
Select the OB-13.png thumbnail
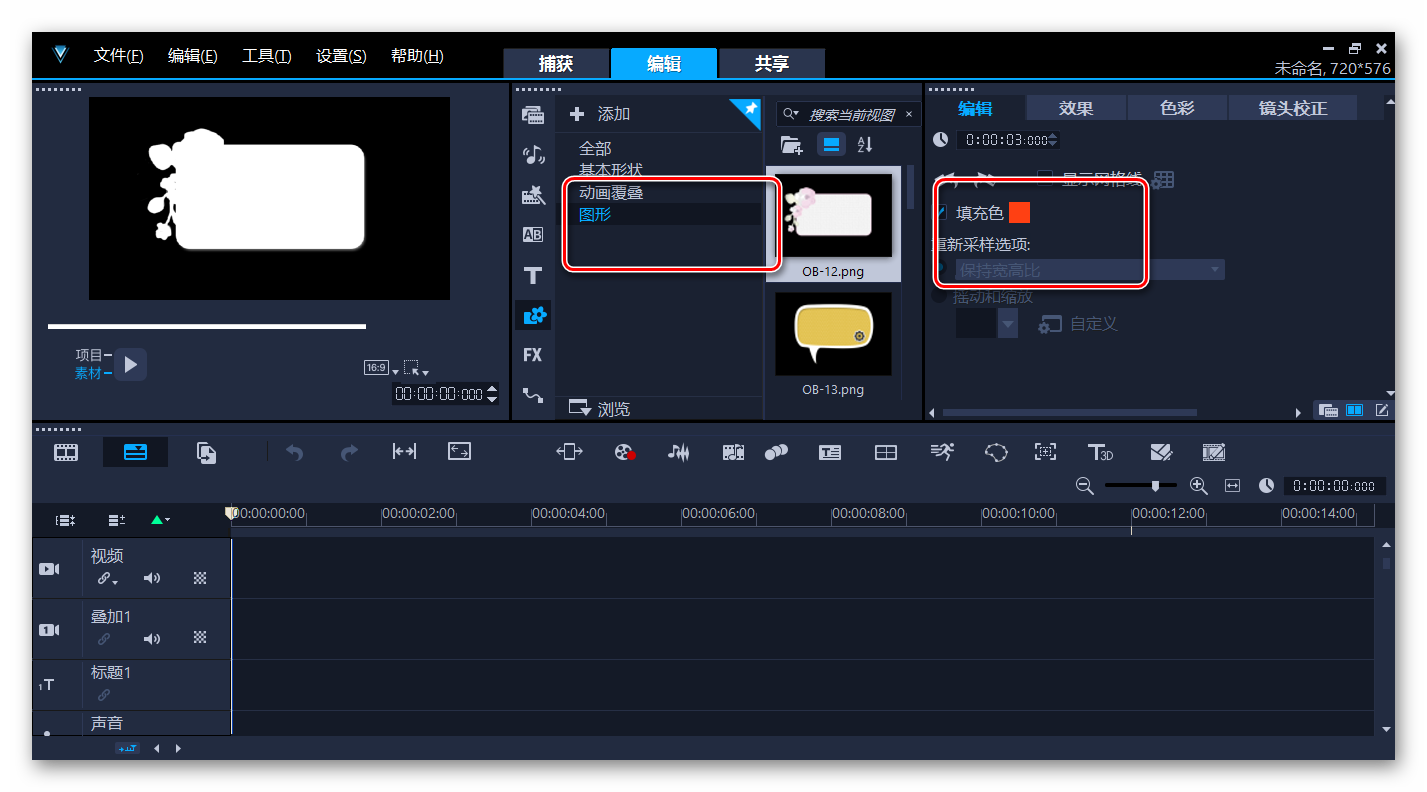click(x=832, y=335)
